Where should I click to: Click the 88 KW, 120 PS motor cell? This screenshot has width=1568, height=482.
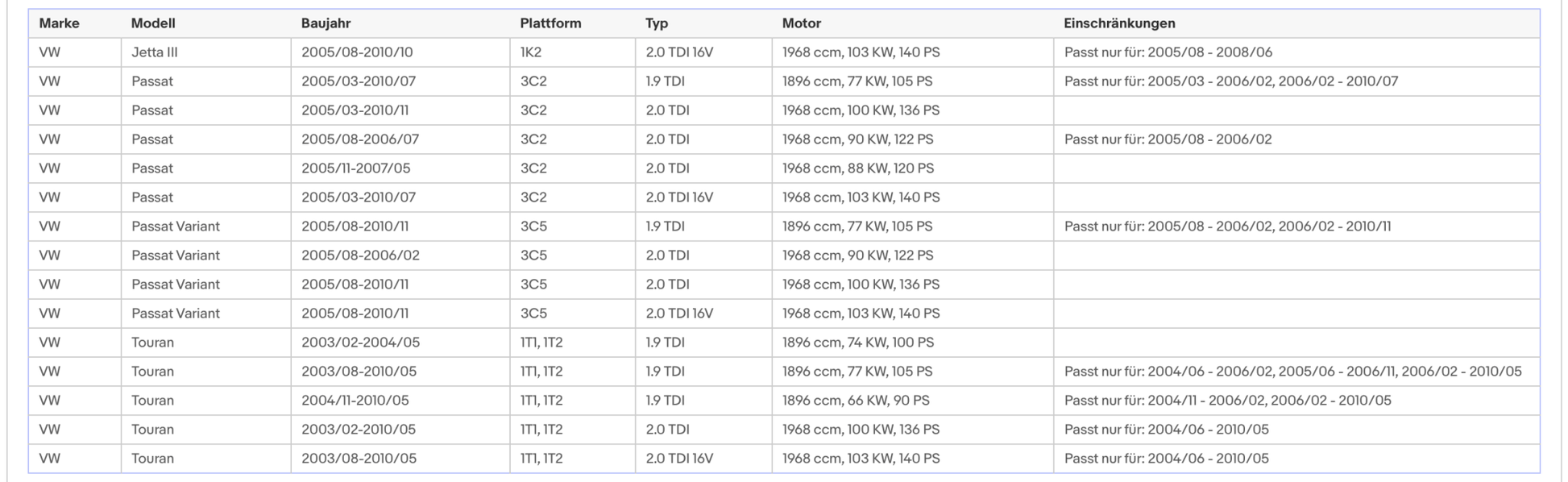point(858,168)
